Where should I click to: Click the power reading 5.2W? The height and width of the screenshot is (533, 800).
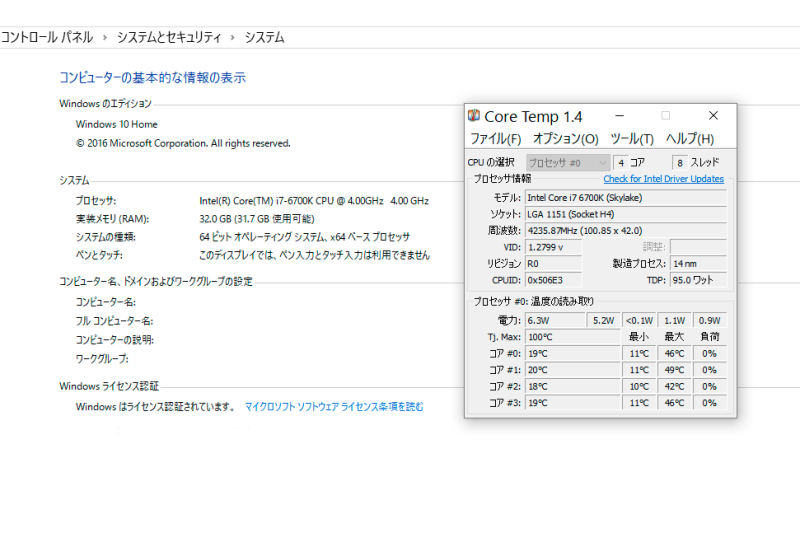click(604, 320)
